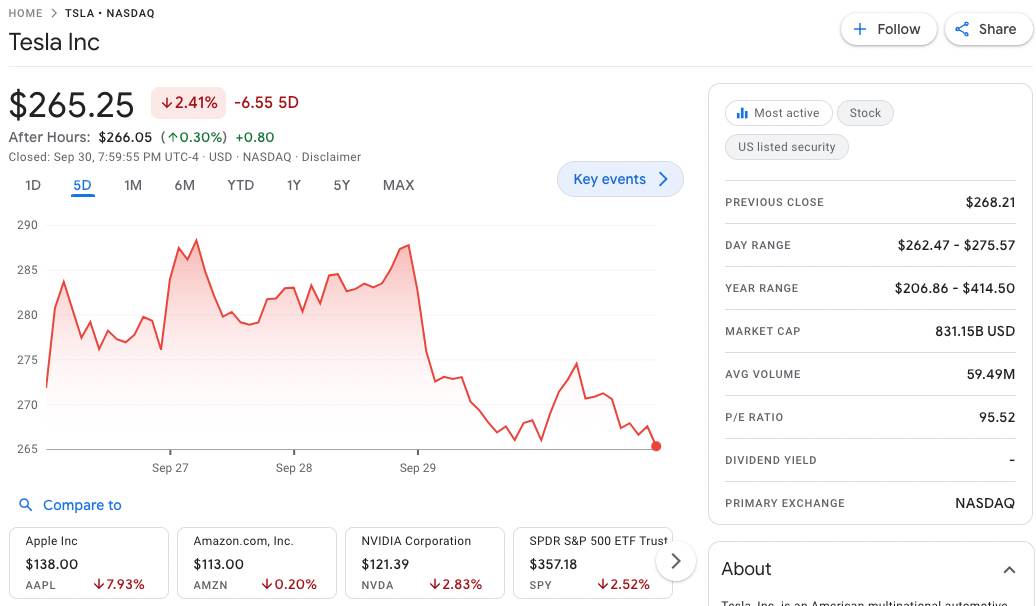Switch to the MAX chart range
The height and width of the screenshot is (606, 1036).
[398, 185]
